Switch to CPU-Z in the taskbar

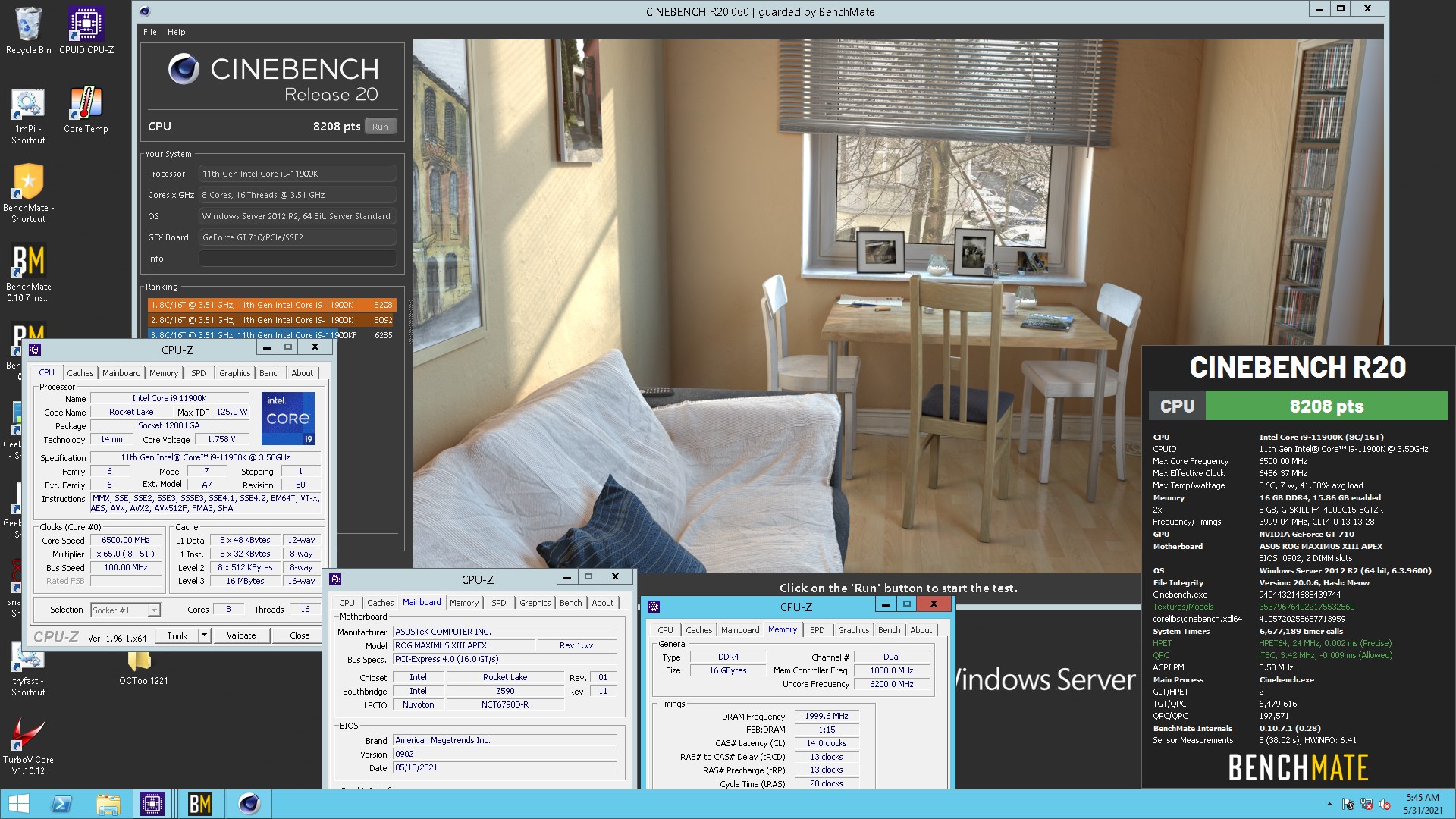pyautogui.click(x=152, y=804)
